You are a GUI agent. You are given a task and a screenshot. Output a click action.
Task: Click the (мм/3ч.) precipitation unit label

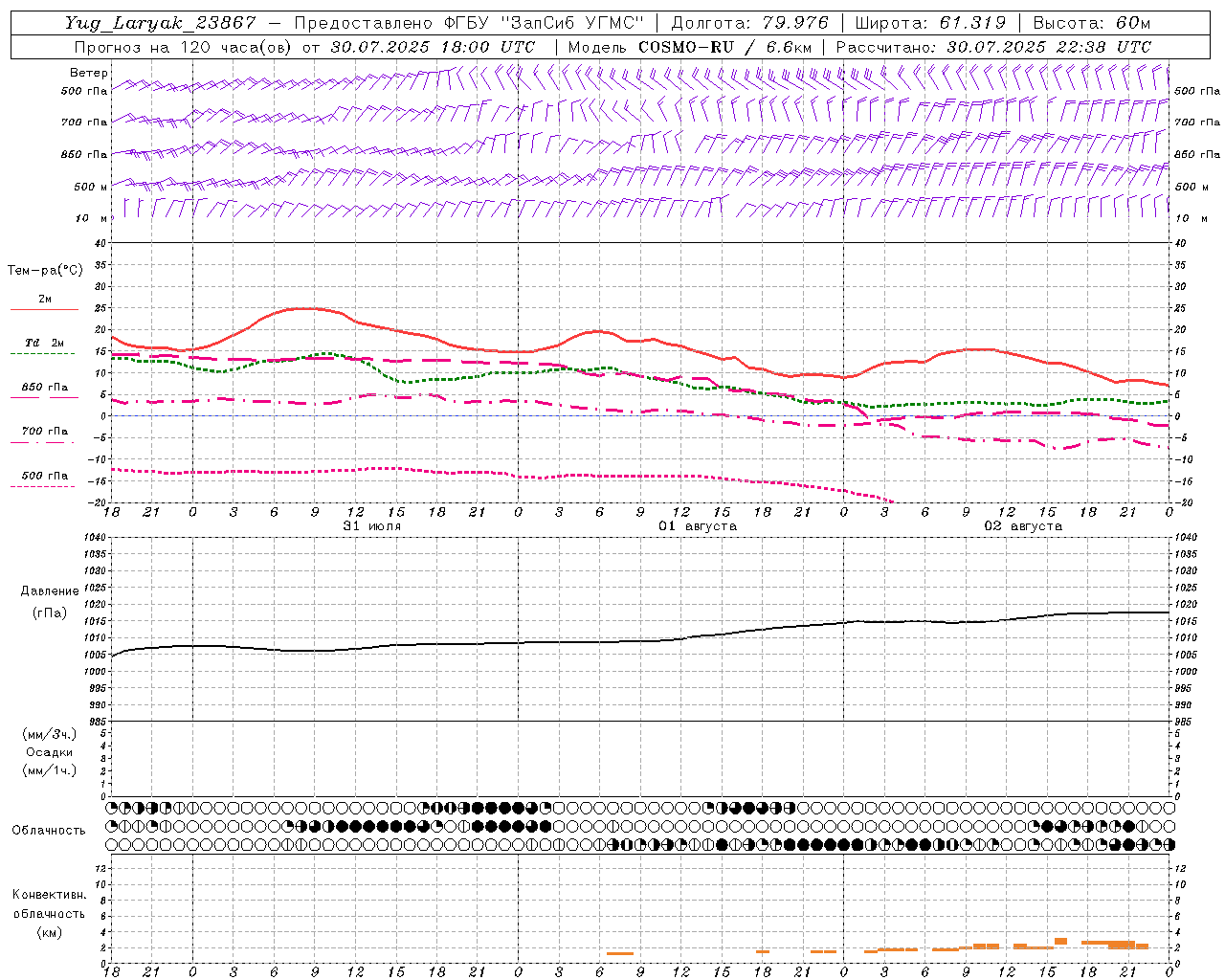(x=50, y=734)
